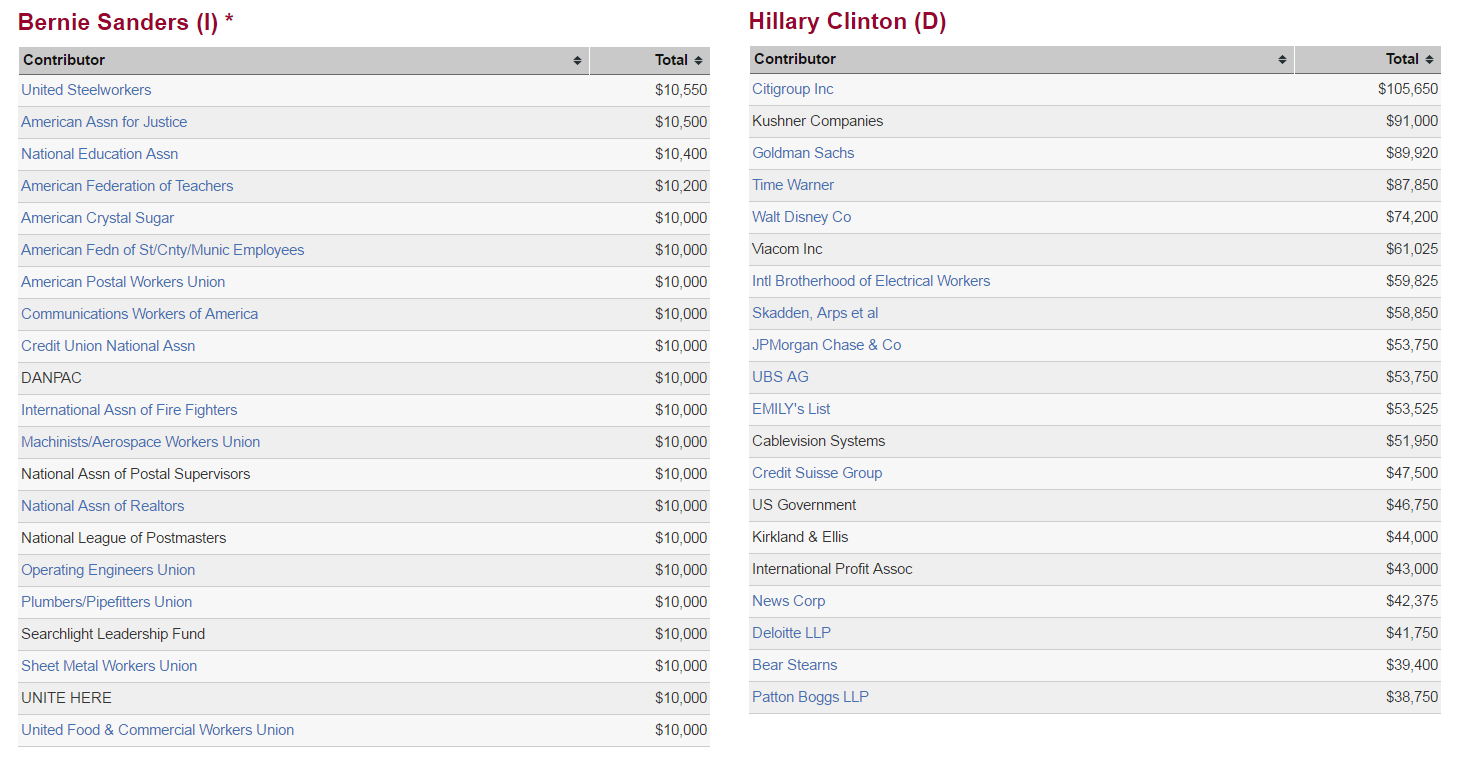Open Plumbers/Pipefitters Union link
The width and height of the screenshot is (1462, 775).
(107, 602)
